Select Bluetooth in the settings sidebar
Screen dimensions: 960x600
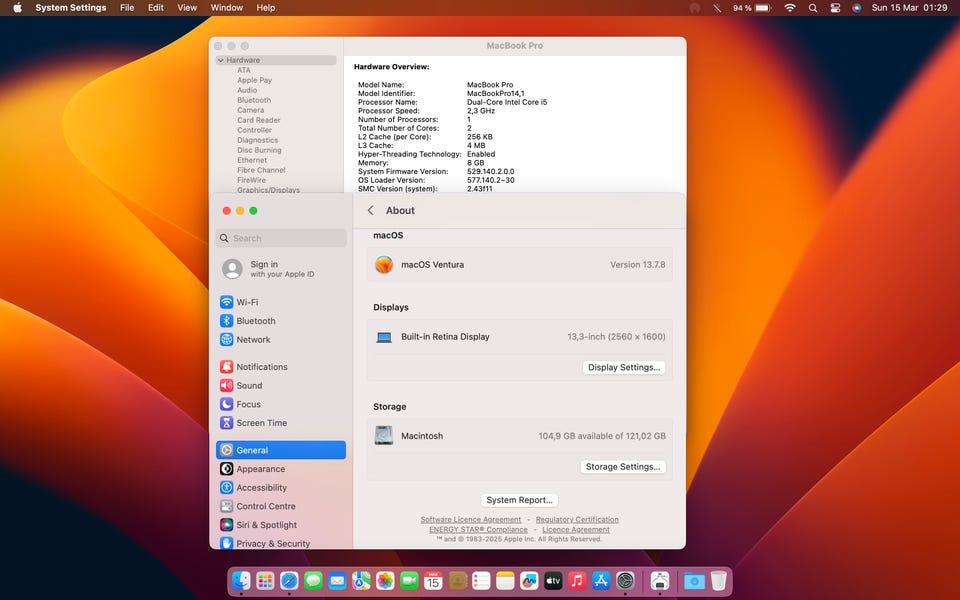click(x=255, y=321)
